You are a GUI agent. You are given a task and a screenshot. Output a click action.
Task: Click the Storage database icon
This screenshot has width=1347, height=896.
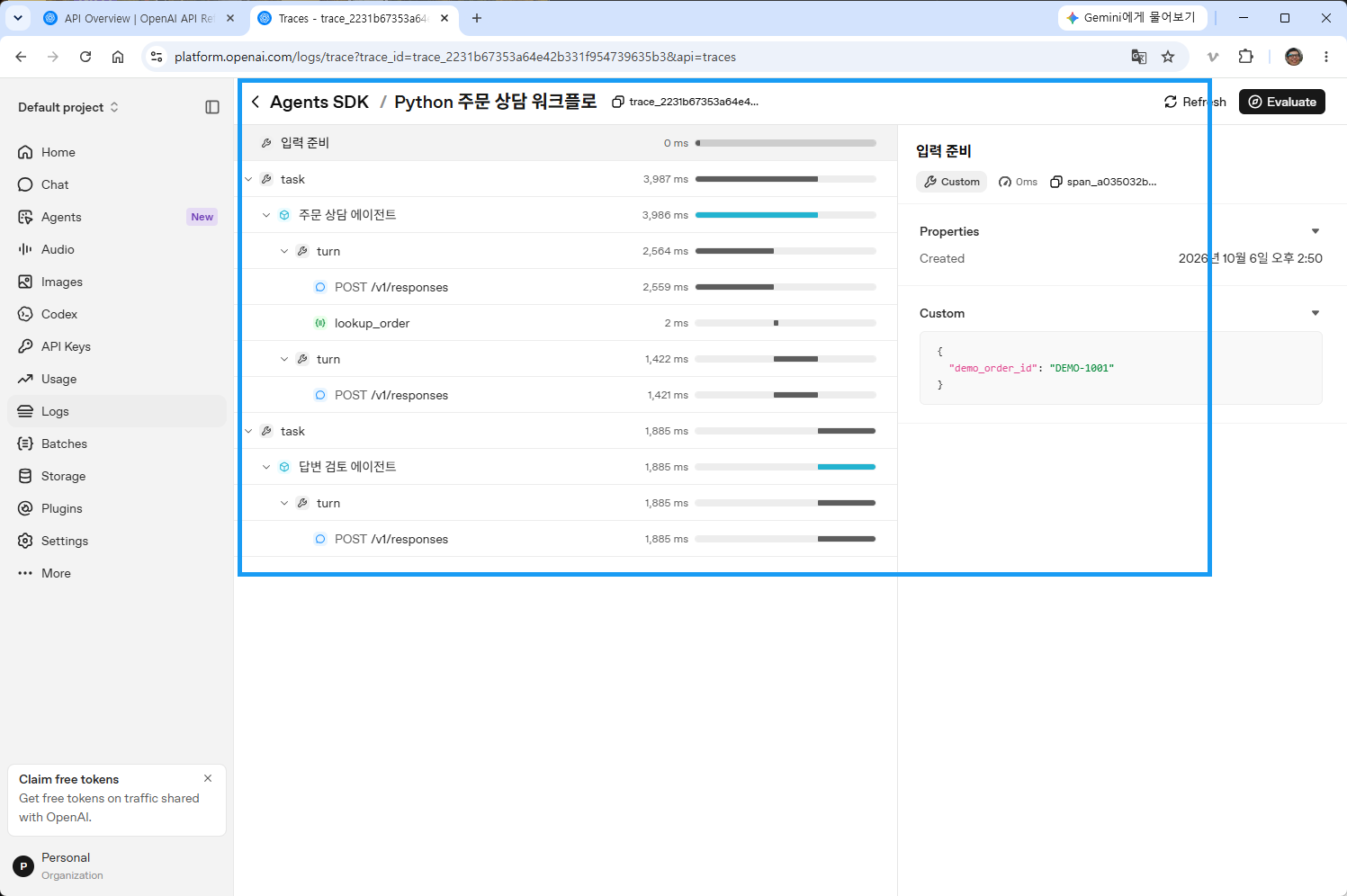tap(25, 476)
